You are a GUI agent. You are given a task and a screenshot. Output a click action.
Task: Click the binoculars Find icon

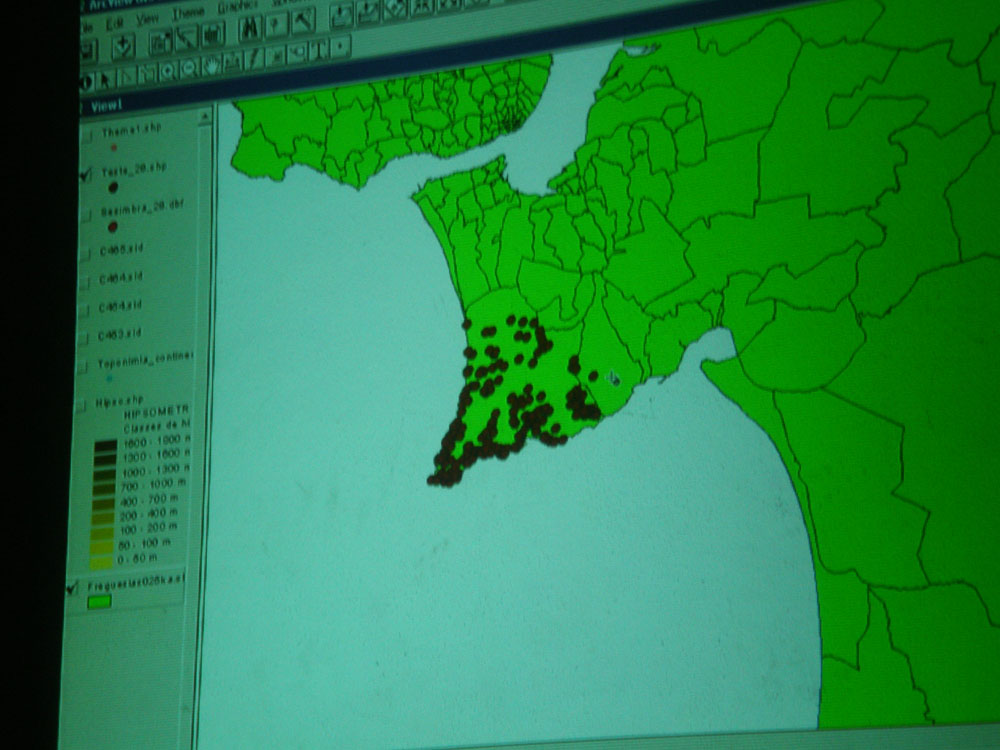pyautogui.click(x=249, y=27)
